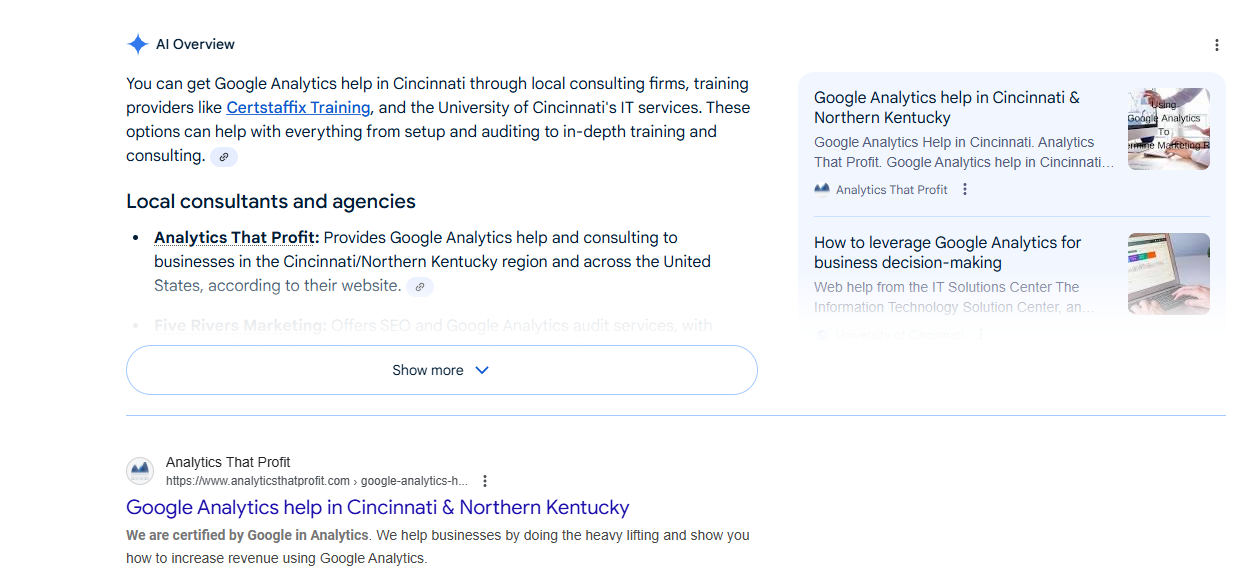This screenshot has height=588, width=1245.
Task: Open three-dot menu in first source card
Action: pyautogui.click(x=965, y=190)
